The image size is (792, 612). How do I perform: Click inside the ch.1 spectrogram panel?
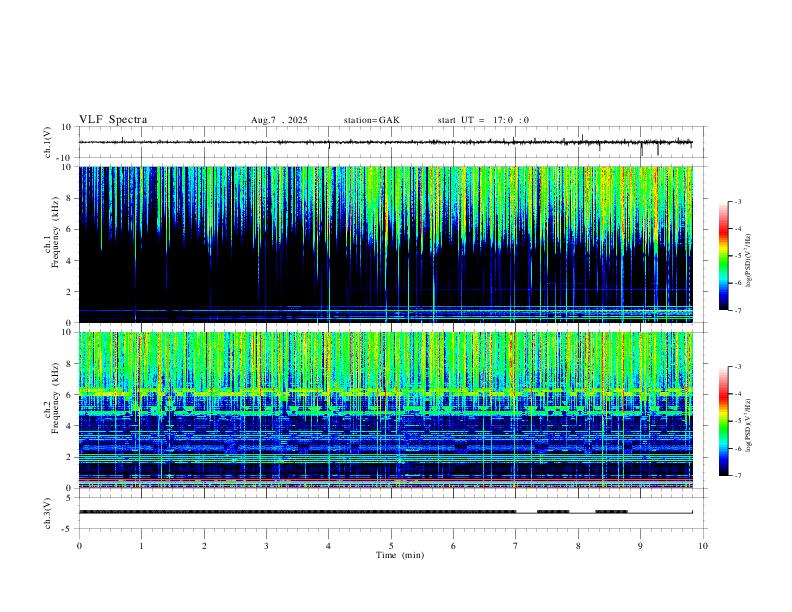(386, 244)
